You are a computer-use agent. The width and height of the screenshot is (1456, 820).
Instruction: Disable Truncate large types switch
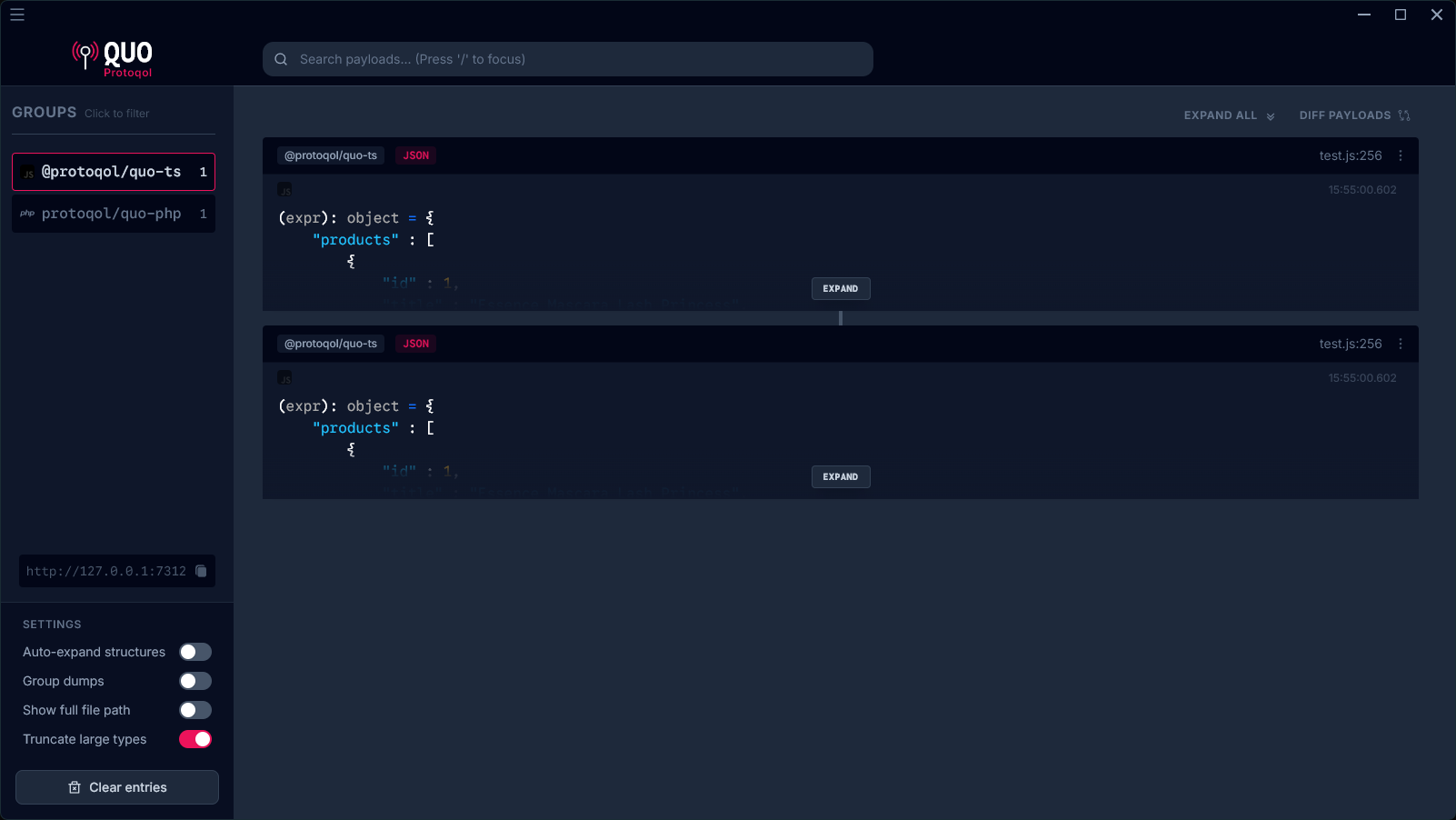195,739
